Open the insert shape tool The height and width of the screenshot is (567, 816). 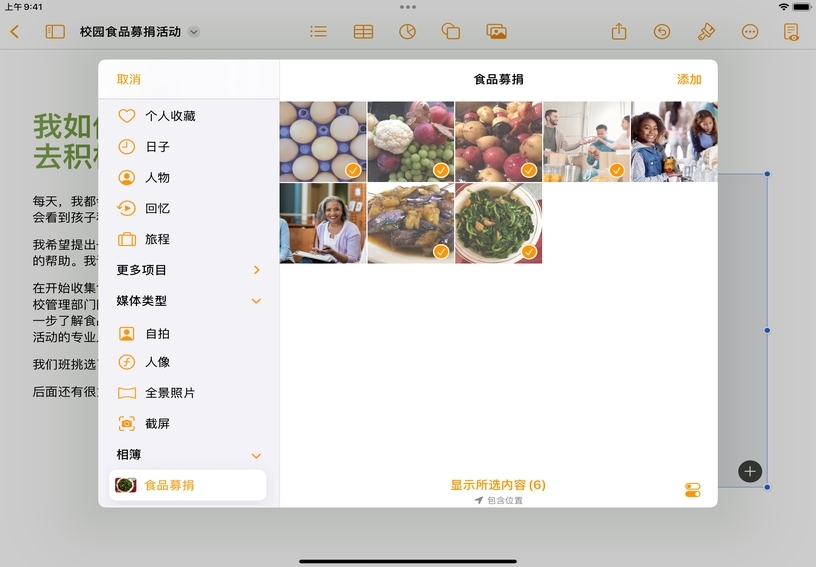(451, 32)
